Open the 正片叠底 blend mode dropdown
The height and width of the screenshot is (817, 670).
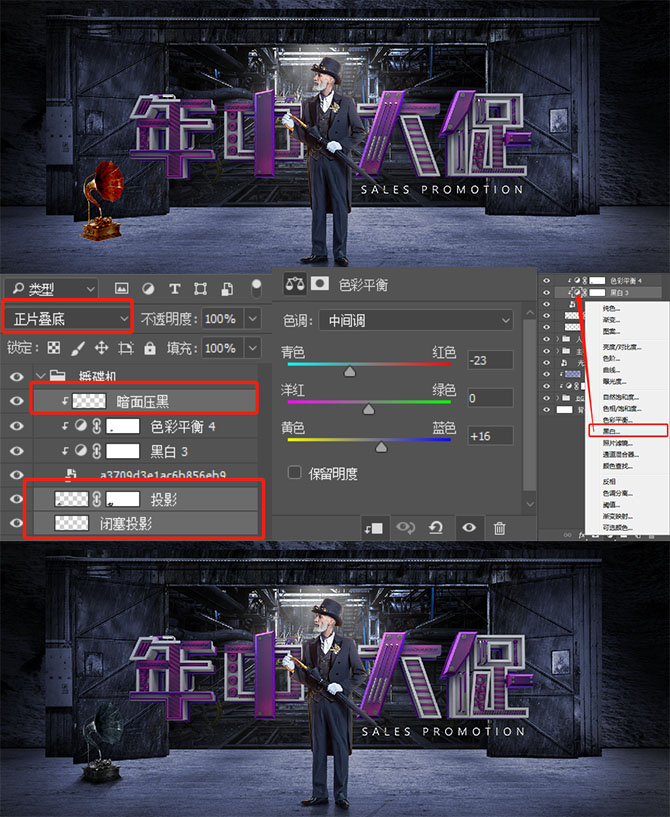[x=68, y=318]
